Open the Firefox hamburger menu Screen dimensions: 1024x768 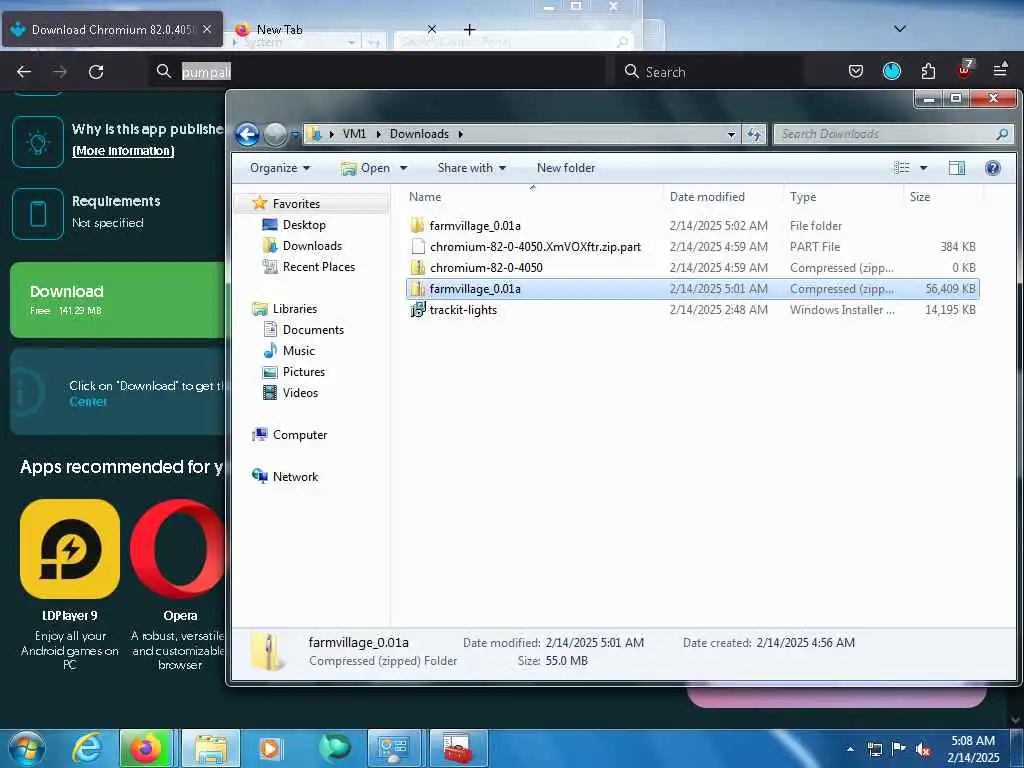click(1000, 71)
